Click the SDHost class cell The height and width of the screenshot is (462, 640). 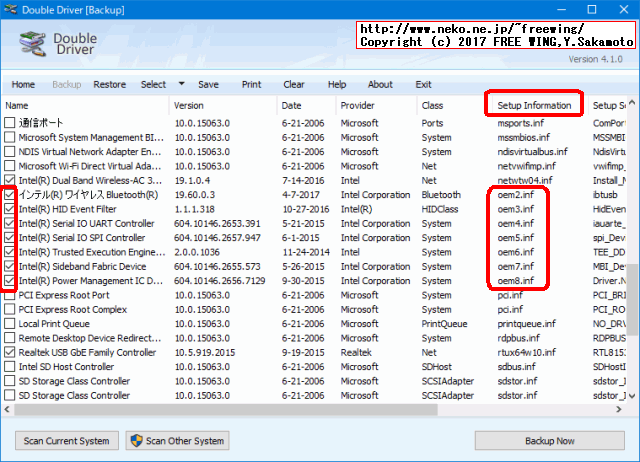pyautogui.click(x=436, y=366)
